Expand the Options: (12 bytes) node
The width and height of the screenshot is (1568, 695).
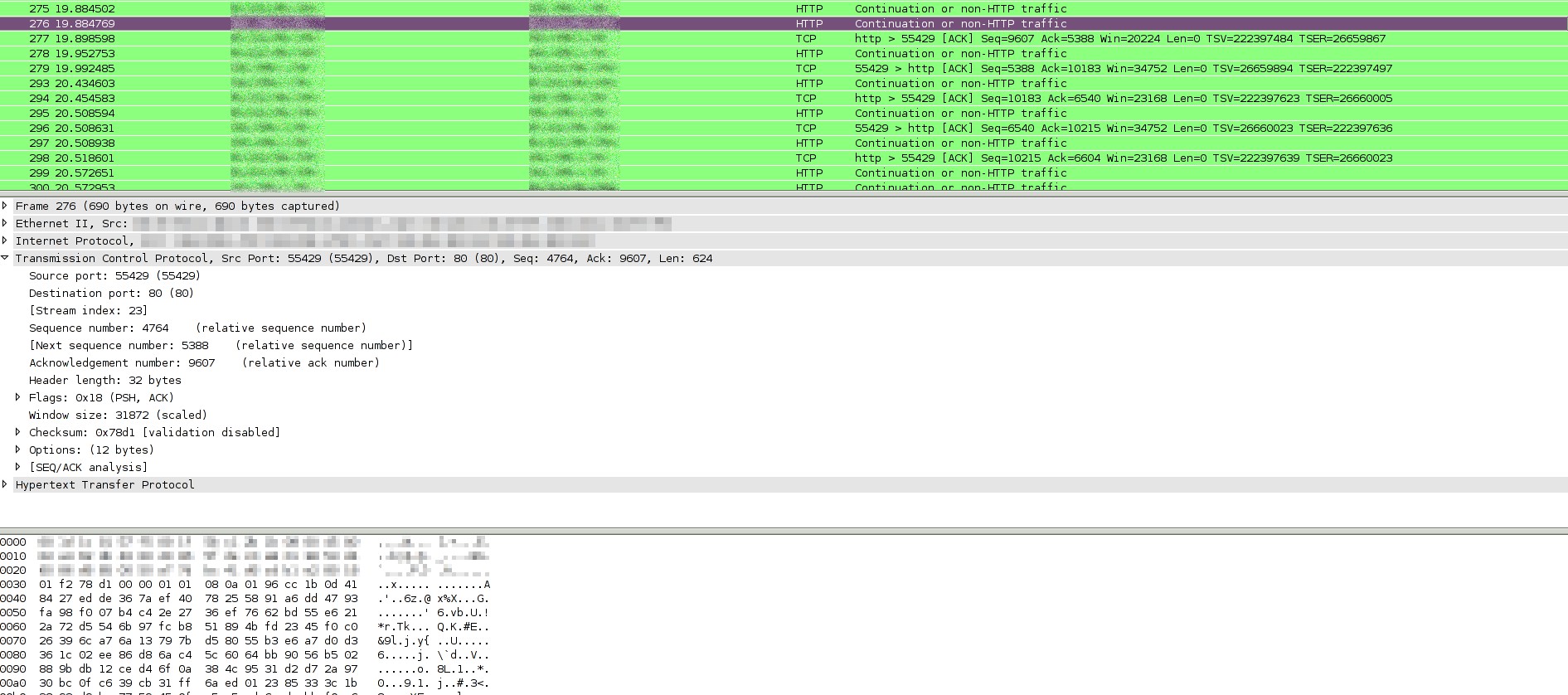(18, 450)
